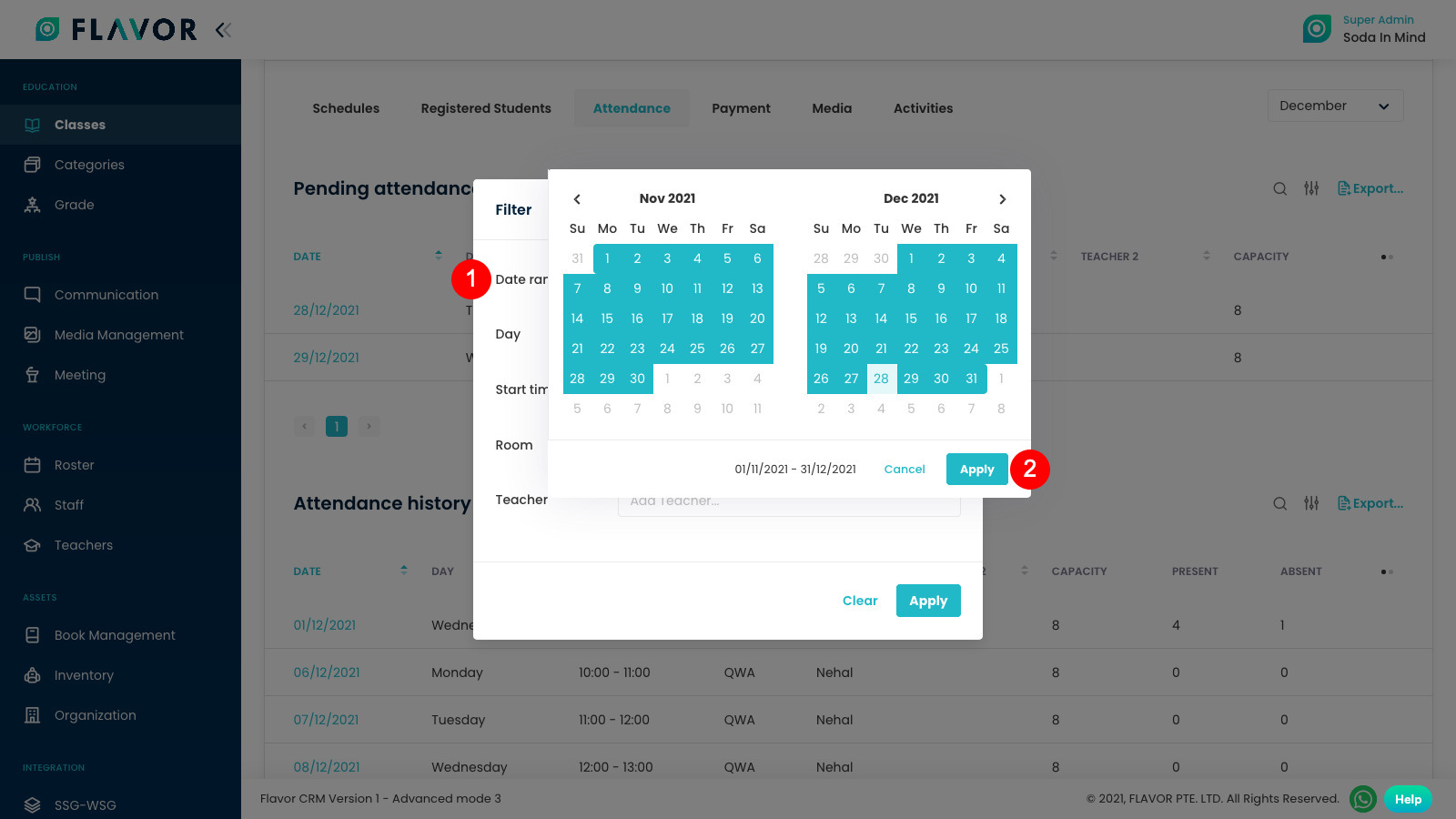Click search icon in Pending attendance
1456x819 pixels.
1279,188
